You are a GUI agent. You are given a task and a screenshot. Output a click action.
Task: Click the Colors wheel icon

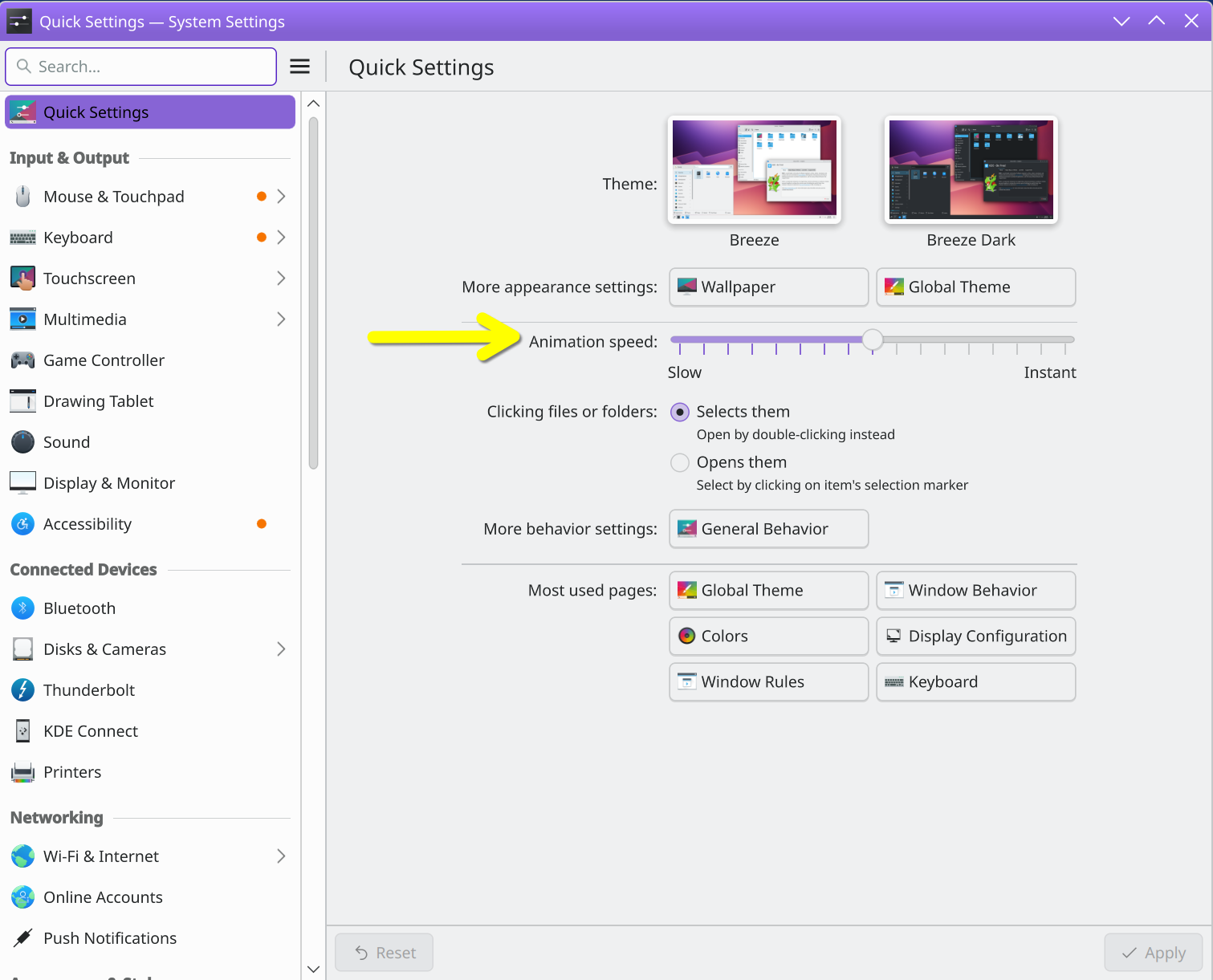point(687,636)
